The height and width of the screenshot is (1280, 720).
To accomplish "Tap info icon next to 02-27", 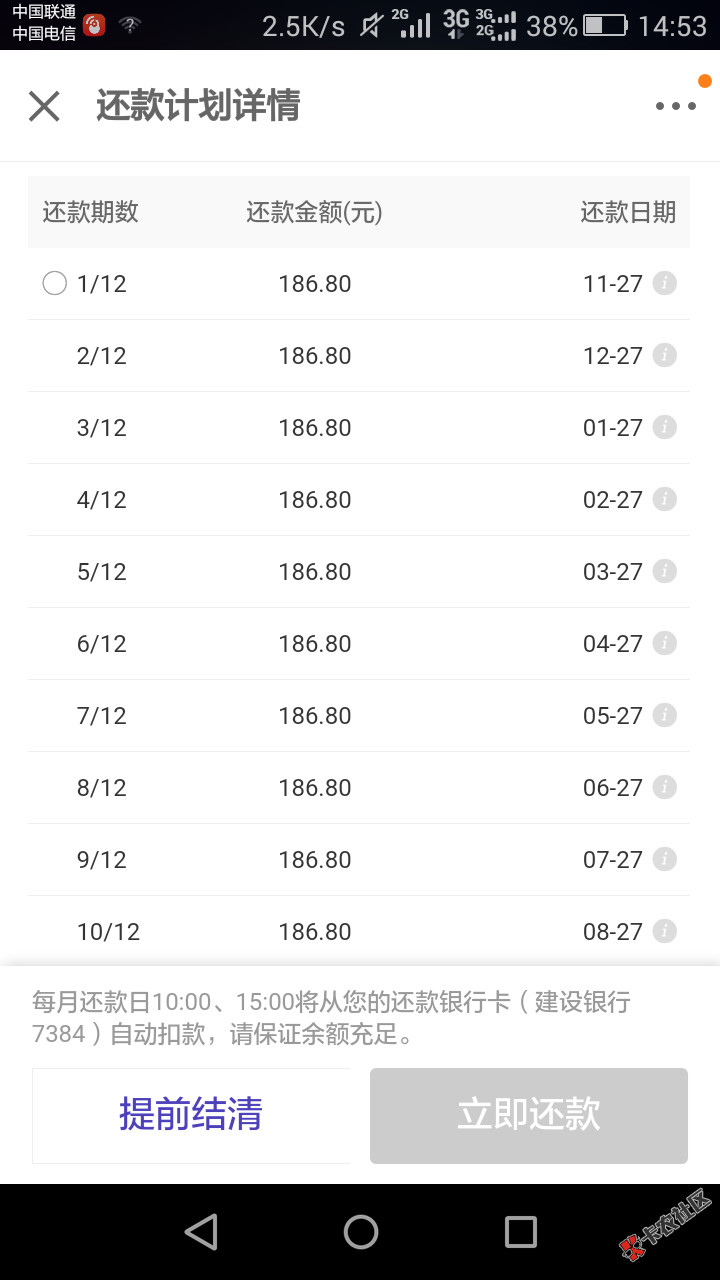I will pyautogui.click(x=664, y=499).
